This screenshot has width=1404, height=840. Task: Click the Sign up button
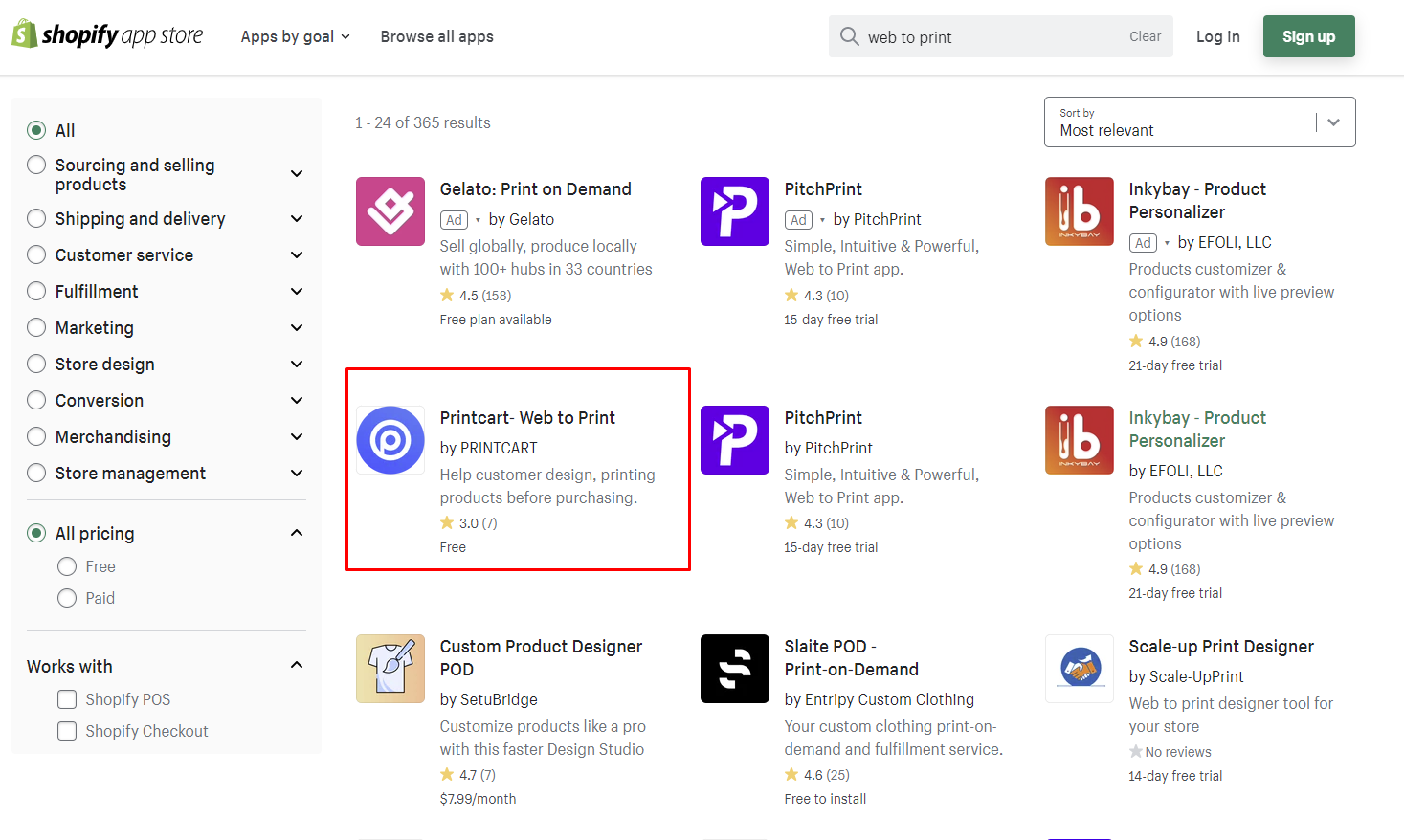coord(1309,36)
